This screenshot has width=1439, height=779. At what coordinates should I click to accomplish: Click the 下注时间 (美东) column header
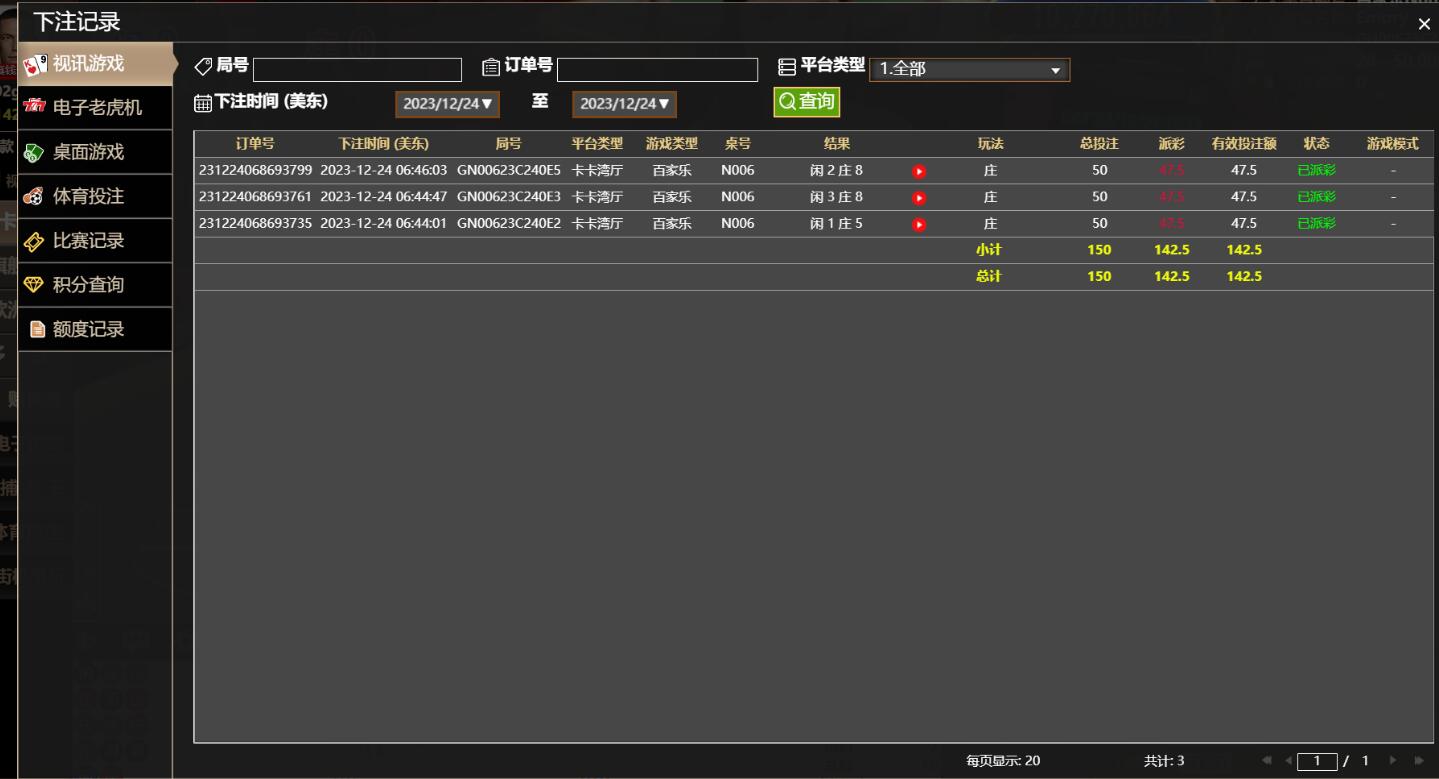click(383, 144)
